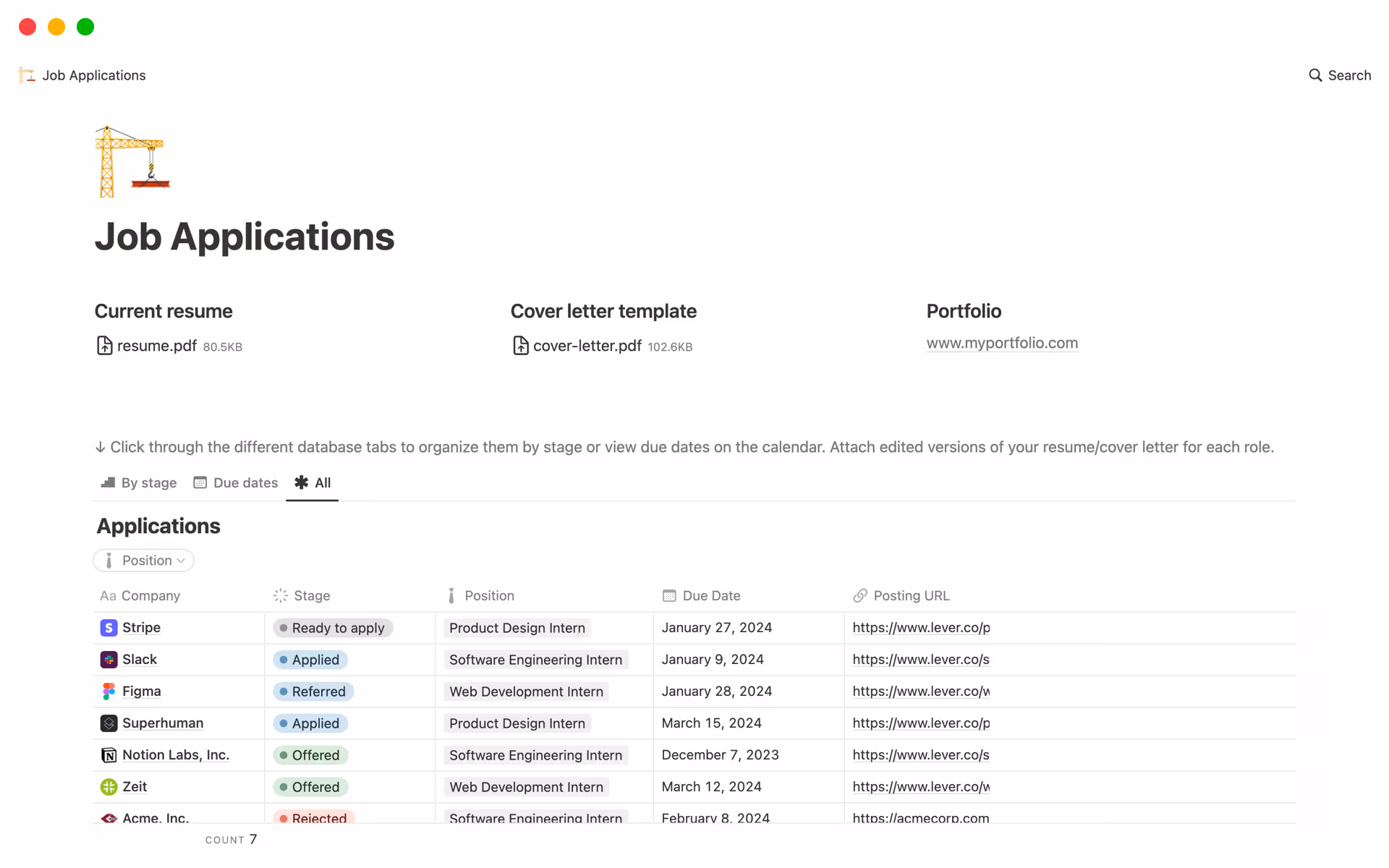Click the Superhuman logo icon

[109, 723]
